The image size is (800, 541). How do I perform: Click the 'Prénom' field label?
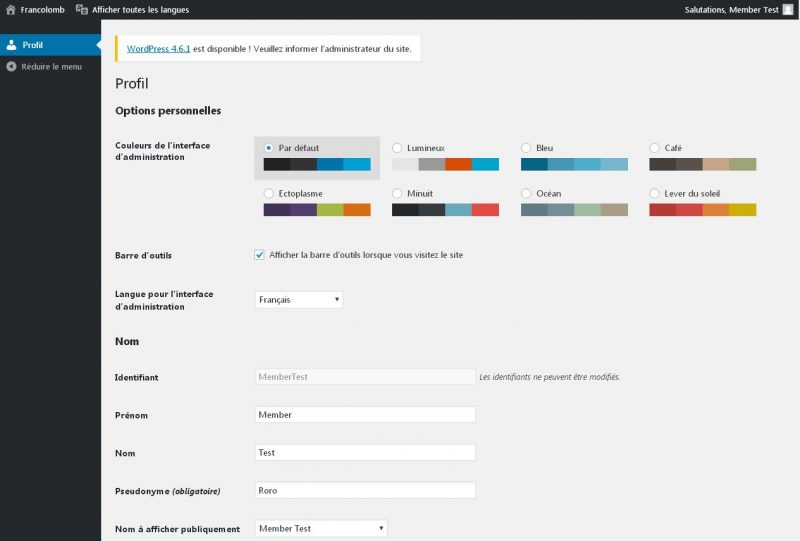[131, 415]
